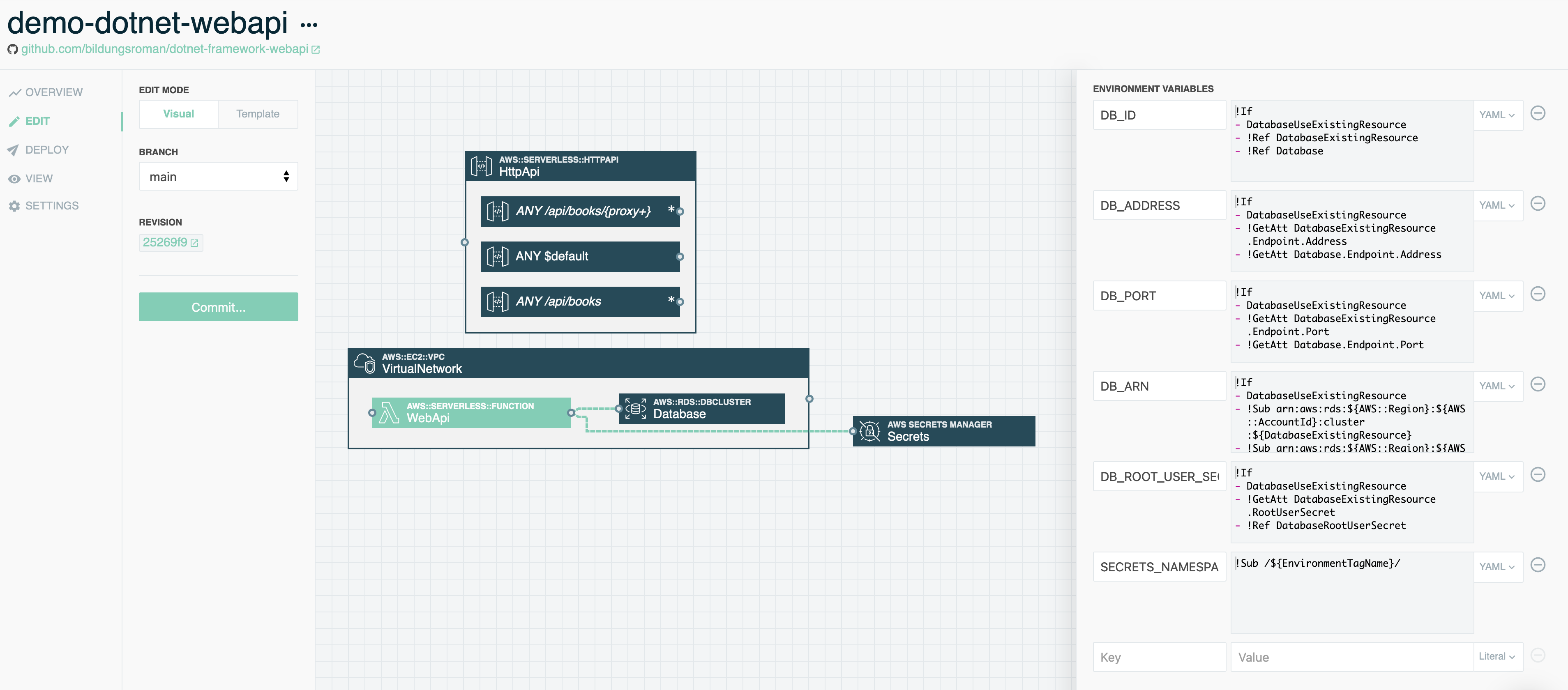
Task: Open YAML type dropdown for DB_ID
Action: pos(1497,115)
